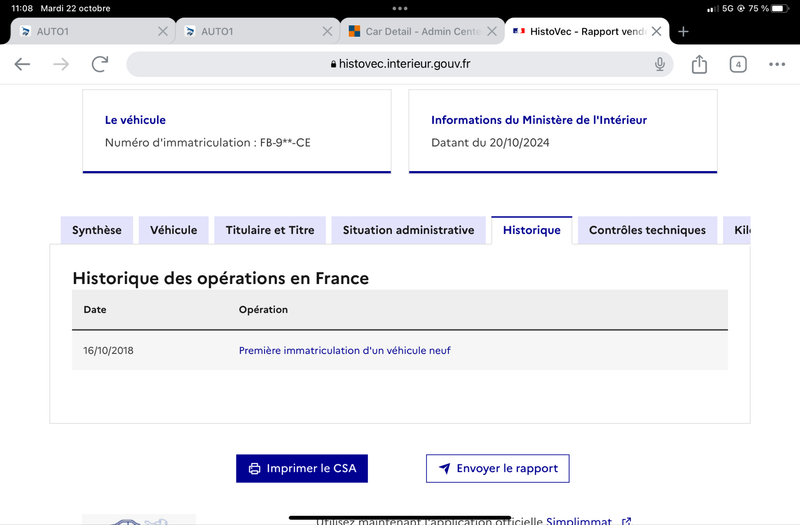Click the histovec.interieur.gouv.fr address bar
This screenshot has width=800, height=525.
coord(399,64)
